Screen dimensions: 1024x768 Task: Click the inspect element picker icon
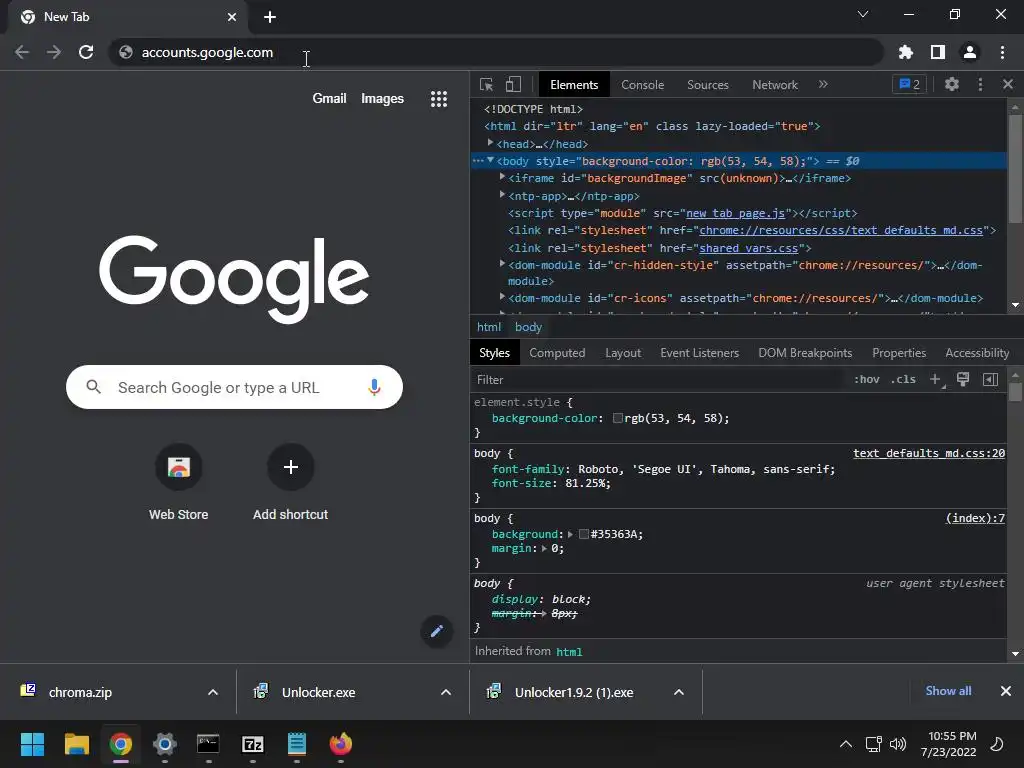pos(486,85)
